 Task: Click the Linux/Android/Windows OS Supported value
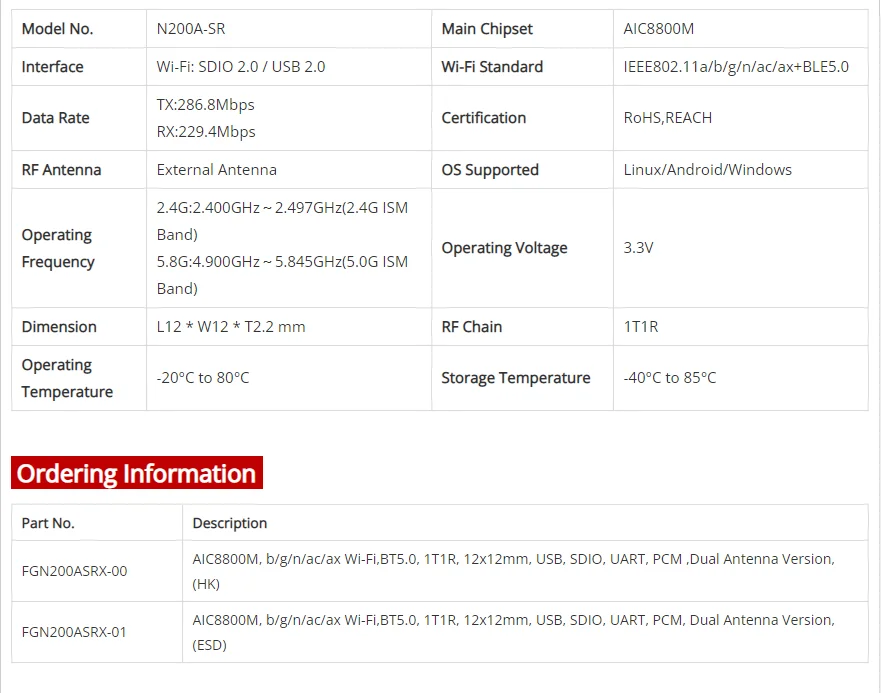tap(707, 170)
